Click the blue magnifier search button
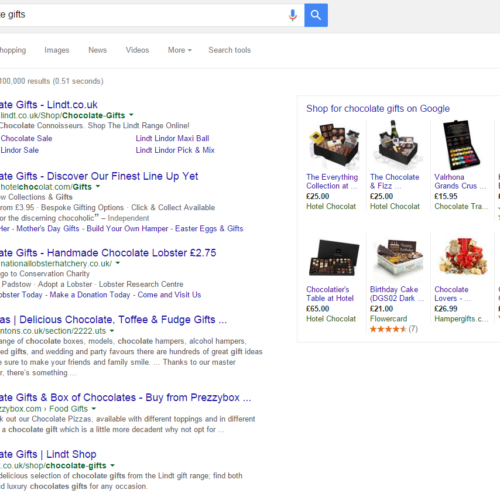Screen dimensions: 500x500 pyautogui.click(x=316, y=15)
